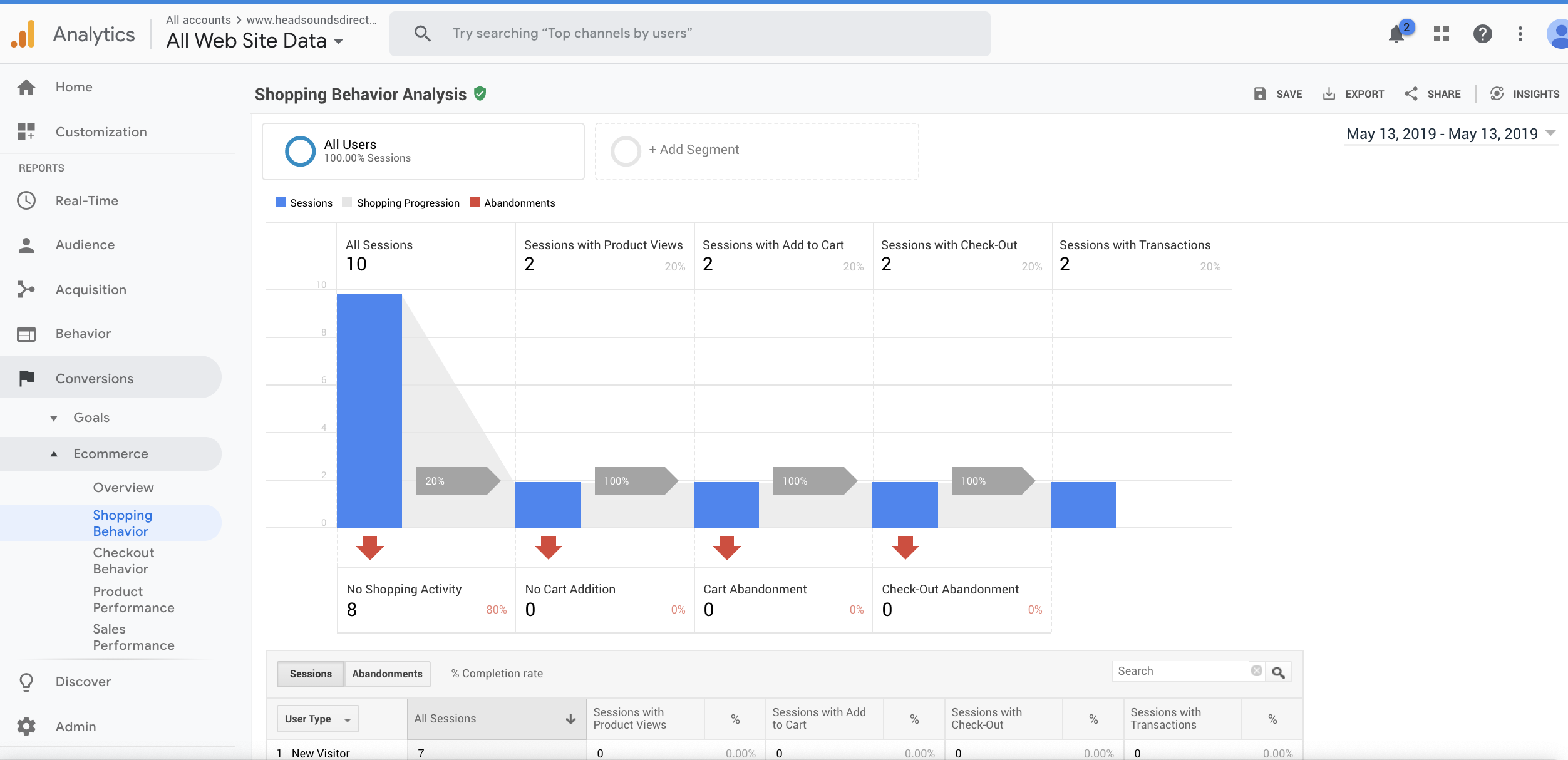Click the 20% progression arrow label
Image resolution: width=1568 pixels, height=760 pixels.
point(457,481)
